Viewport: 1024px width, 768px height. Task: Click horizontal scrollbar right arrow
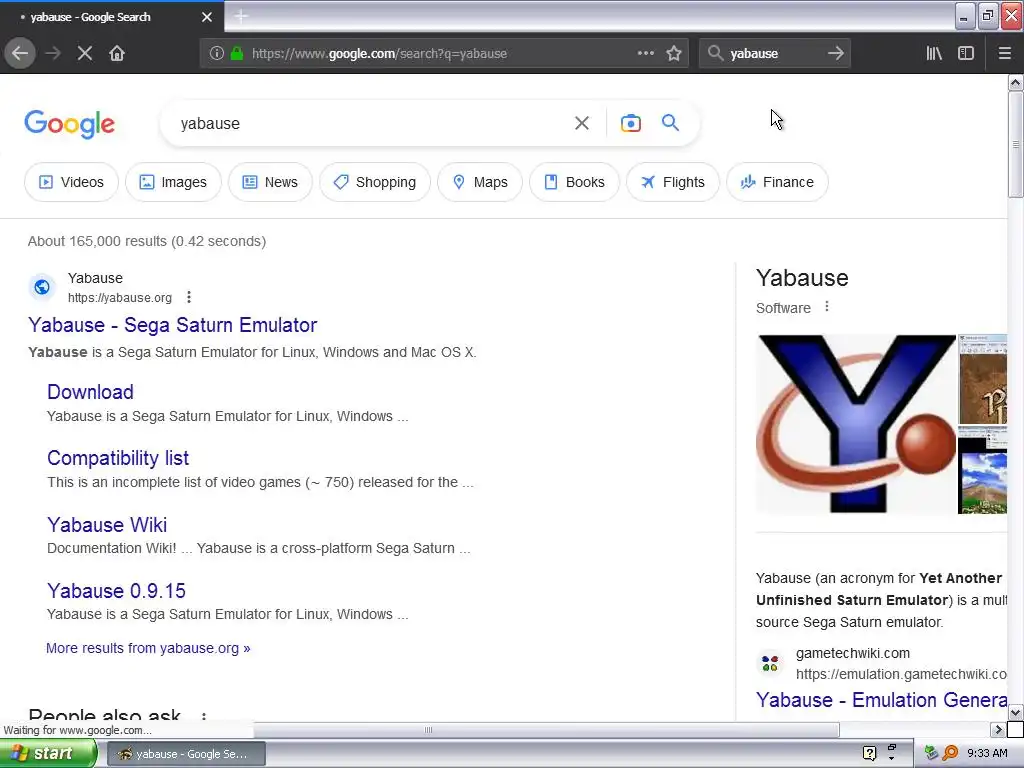pos(997,729)
